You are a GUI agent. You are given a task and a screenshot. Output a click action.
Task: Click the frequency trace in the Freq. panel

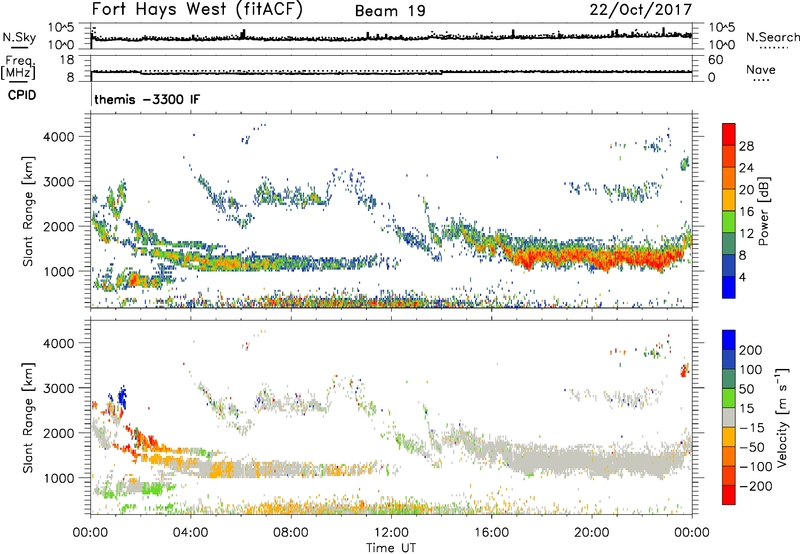tap(391, 73)
